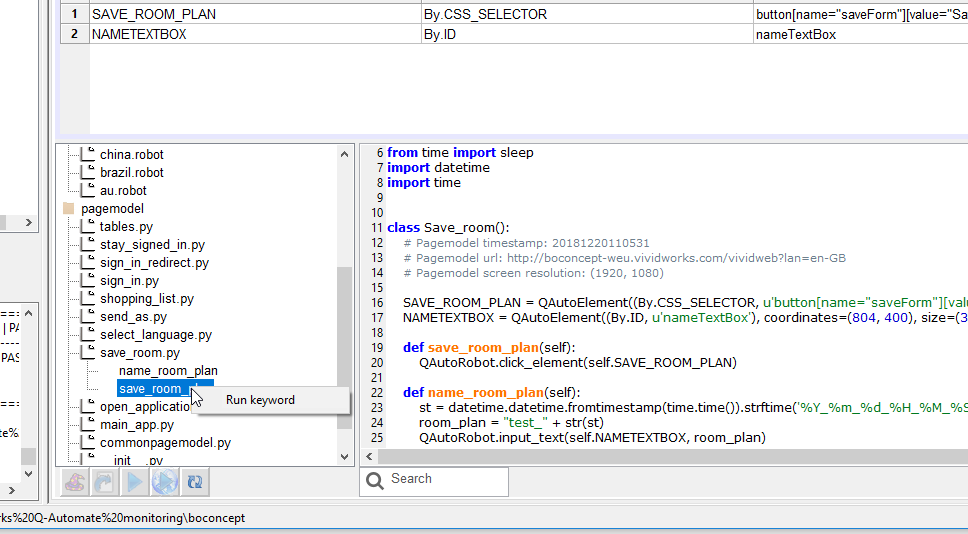The height and width of the screenshot is (534, 968).
Task: Select By.CSS_SELECTOR cell in row 1
Action: click(x=587, y=14)
